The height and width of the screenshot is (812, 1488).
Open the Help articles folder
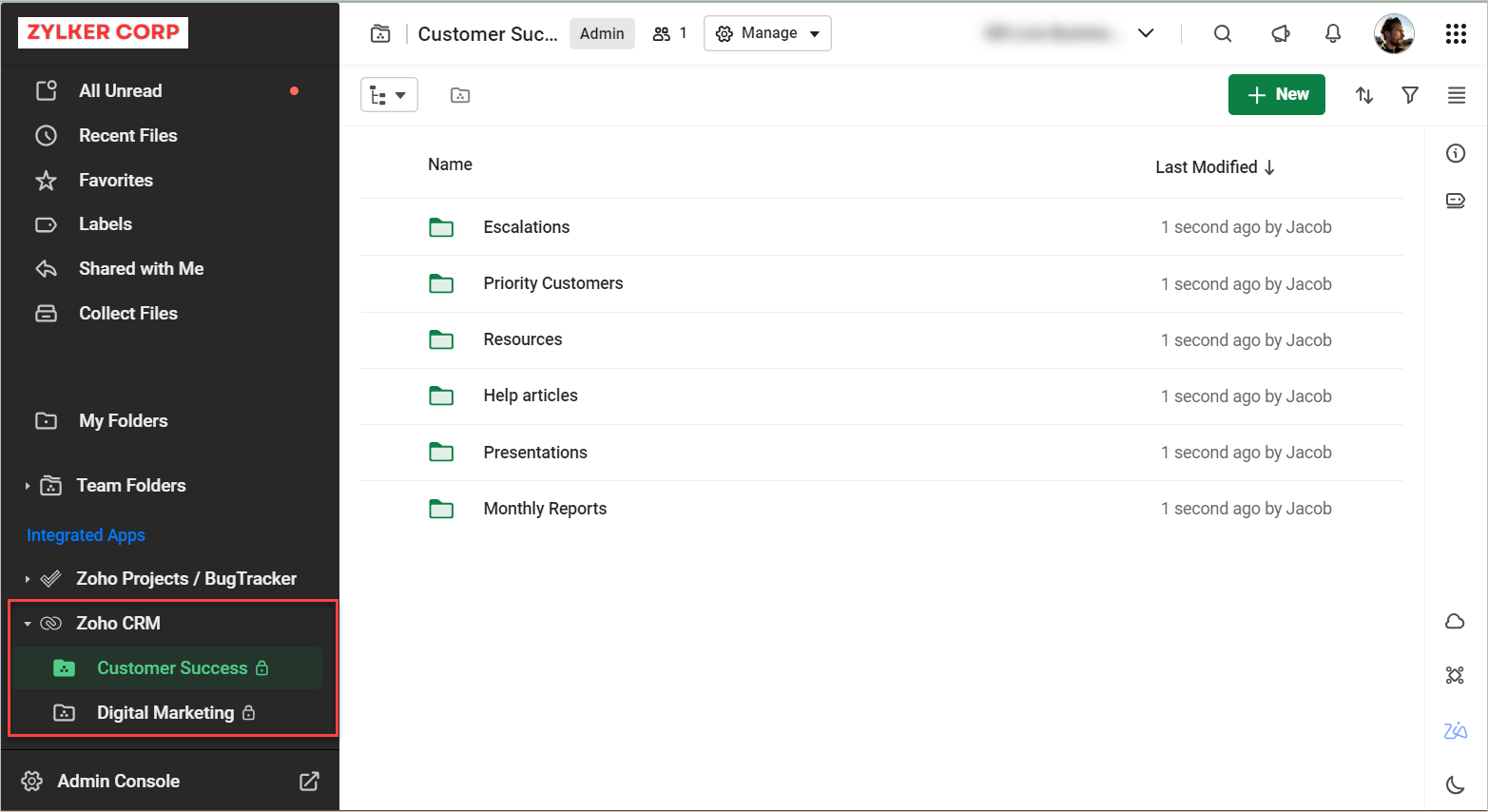[x=531, y=396]
